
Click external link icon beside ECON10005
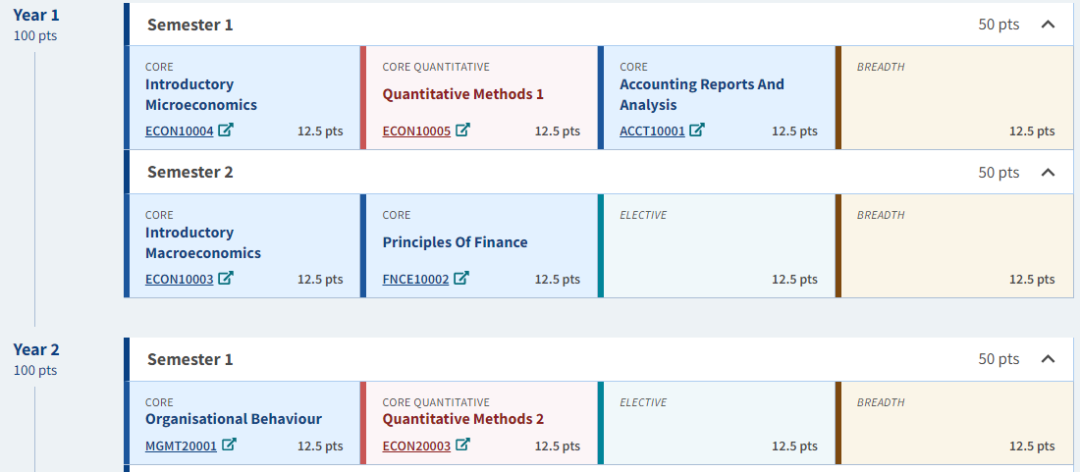click(x=463, y=130)
